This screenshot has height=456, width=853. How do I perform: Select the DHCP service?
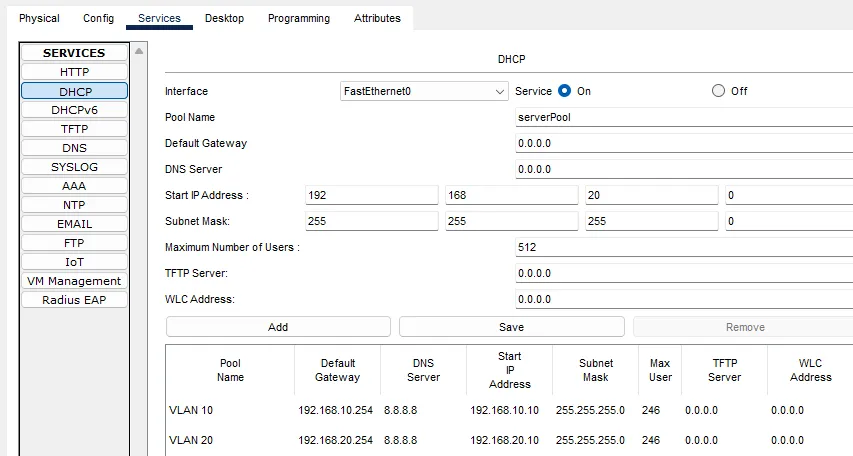(x=75, y=91)
